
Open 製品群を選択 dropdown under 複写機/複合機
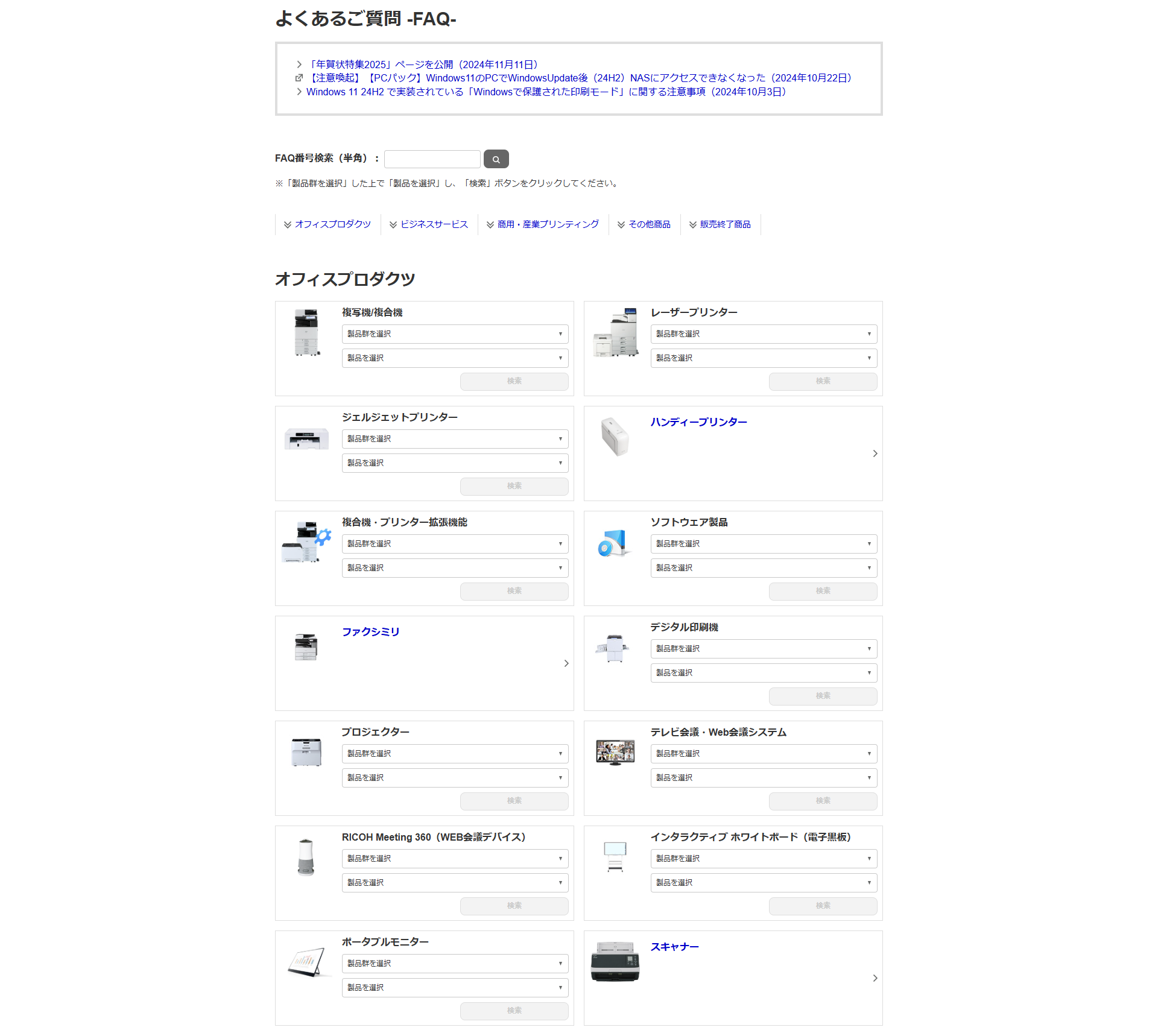pos(455,334)
